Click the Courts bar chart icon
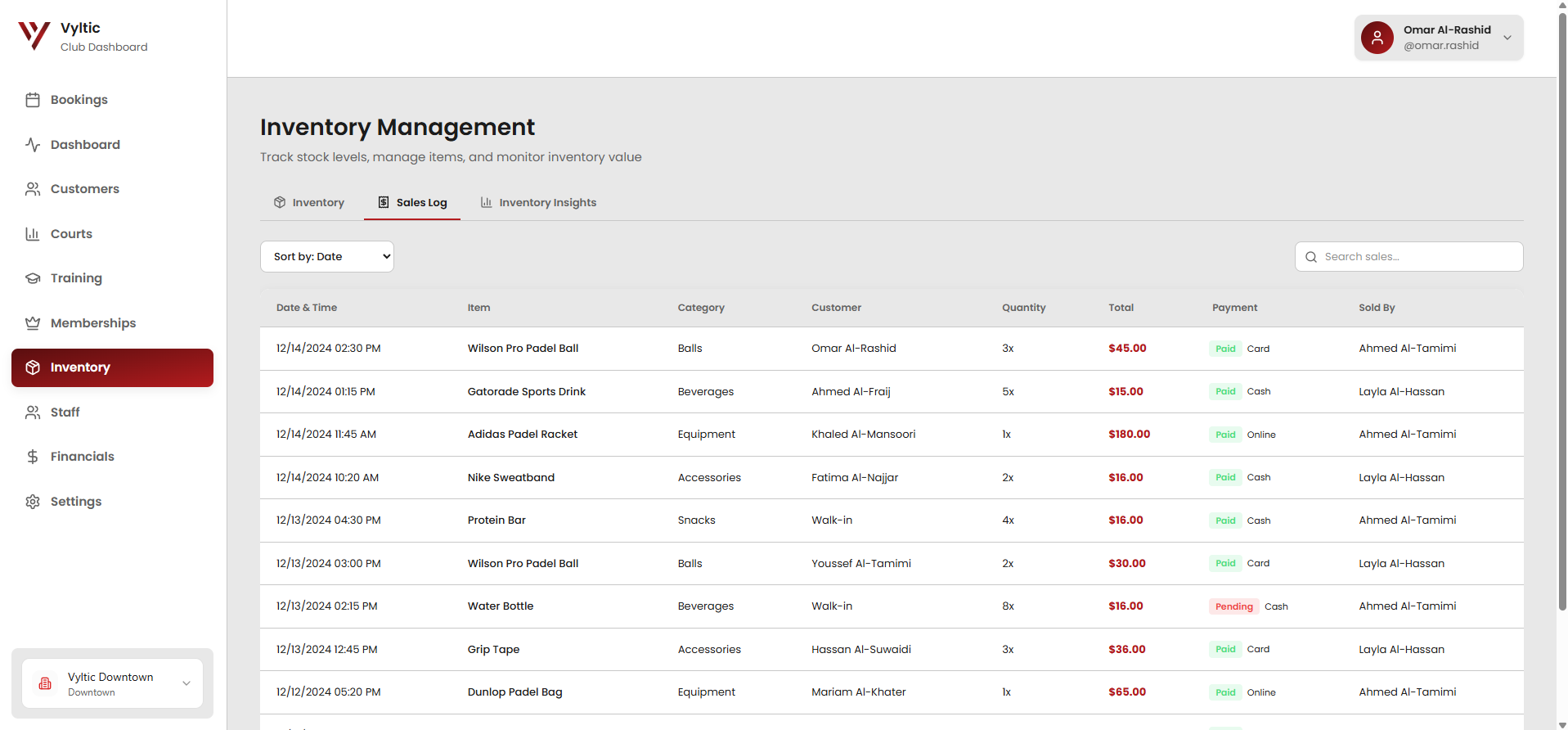Image resolution: width=1568 pixels, height=730 pixels. click(x=33, y=234)
